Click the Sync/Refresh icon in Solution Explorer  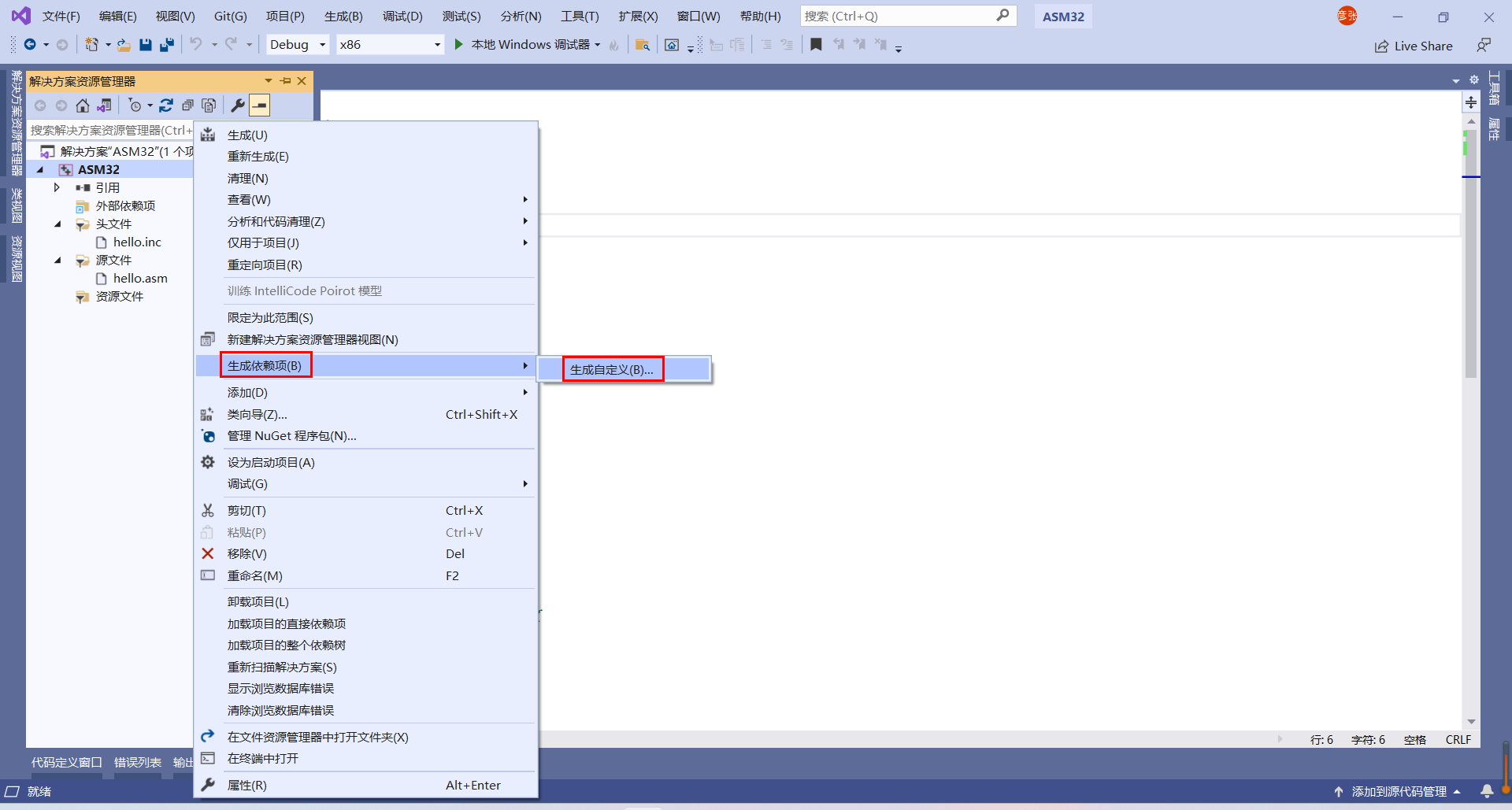coord(166,105)
